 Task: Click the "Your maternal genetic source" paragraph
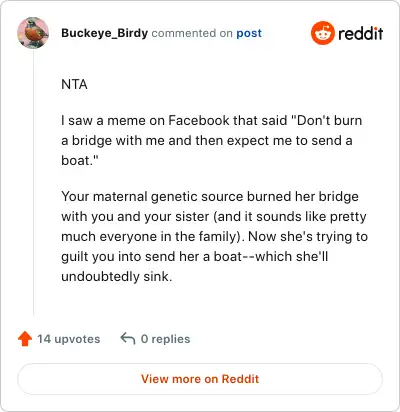(x=214, y=236)
